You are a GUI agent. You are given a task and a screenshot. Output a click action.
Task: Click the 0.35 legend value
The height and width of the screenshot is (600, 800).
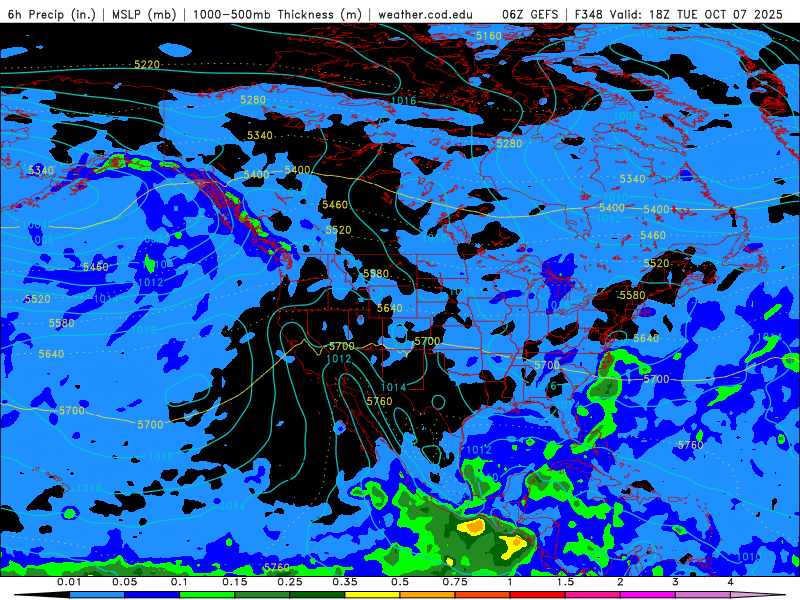tap(345, 582)
